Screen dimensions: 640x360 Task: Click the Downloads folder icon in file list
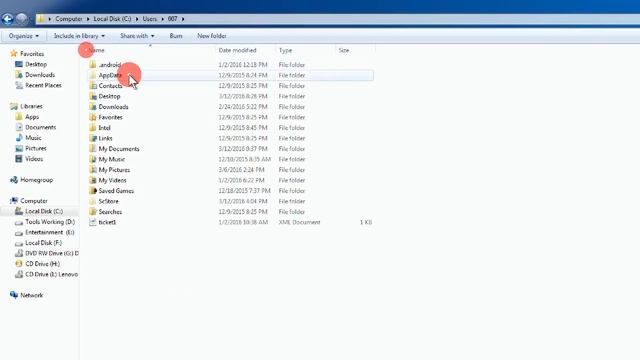(x=93, y=107)
